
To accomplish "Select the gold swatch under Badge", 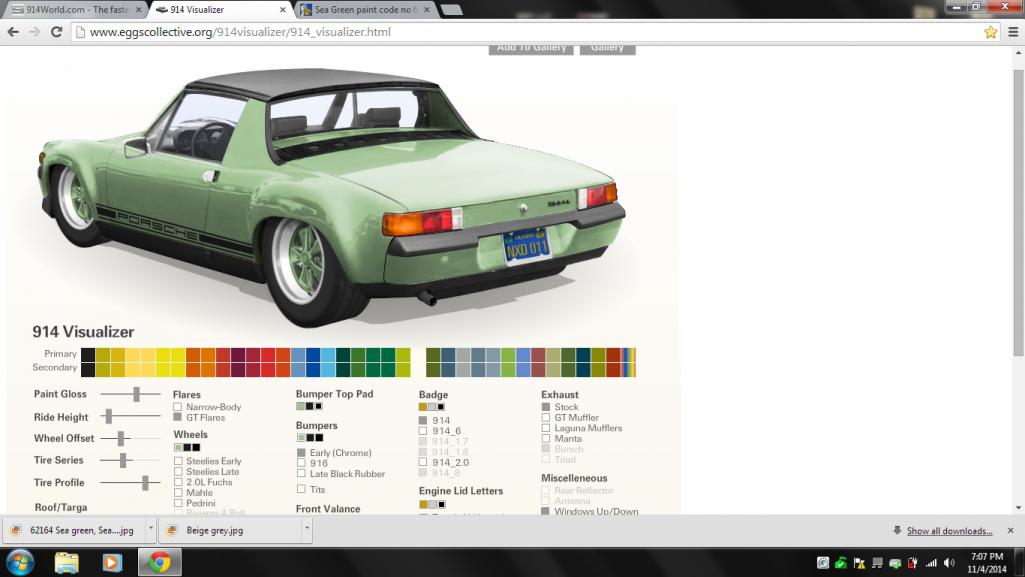I will [x=423, y=407].
